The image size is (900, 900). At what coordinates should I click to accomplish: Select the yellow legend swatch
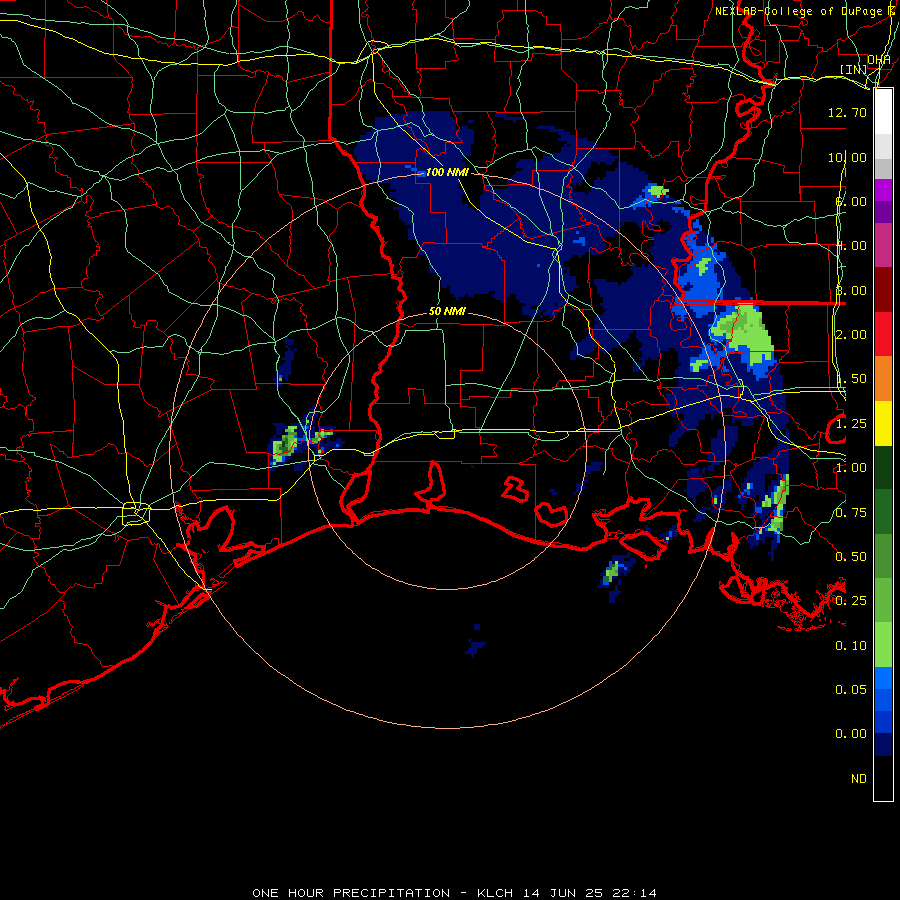883,423
